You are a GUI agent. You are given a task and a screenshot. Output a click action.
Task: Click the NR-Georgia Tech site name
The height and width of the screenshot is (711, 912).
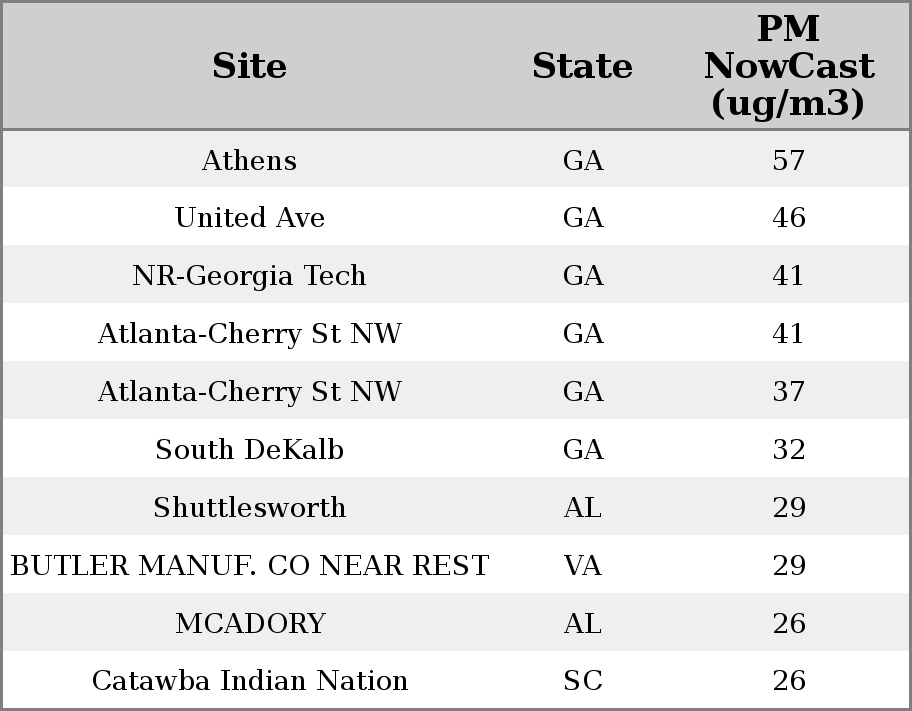(x=249, y=276)
